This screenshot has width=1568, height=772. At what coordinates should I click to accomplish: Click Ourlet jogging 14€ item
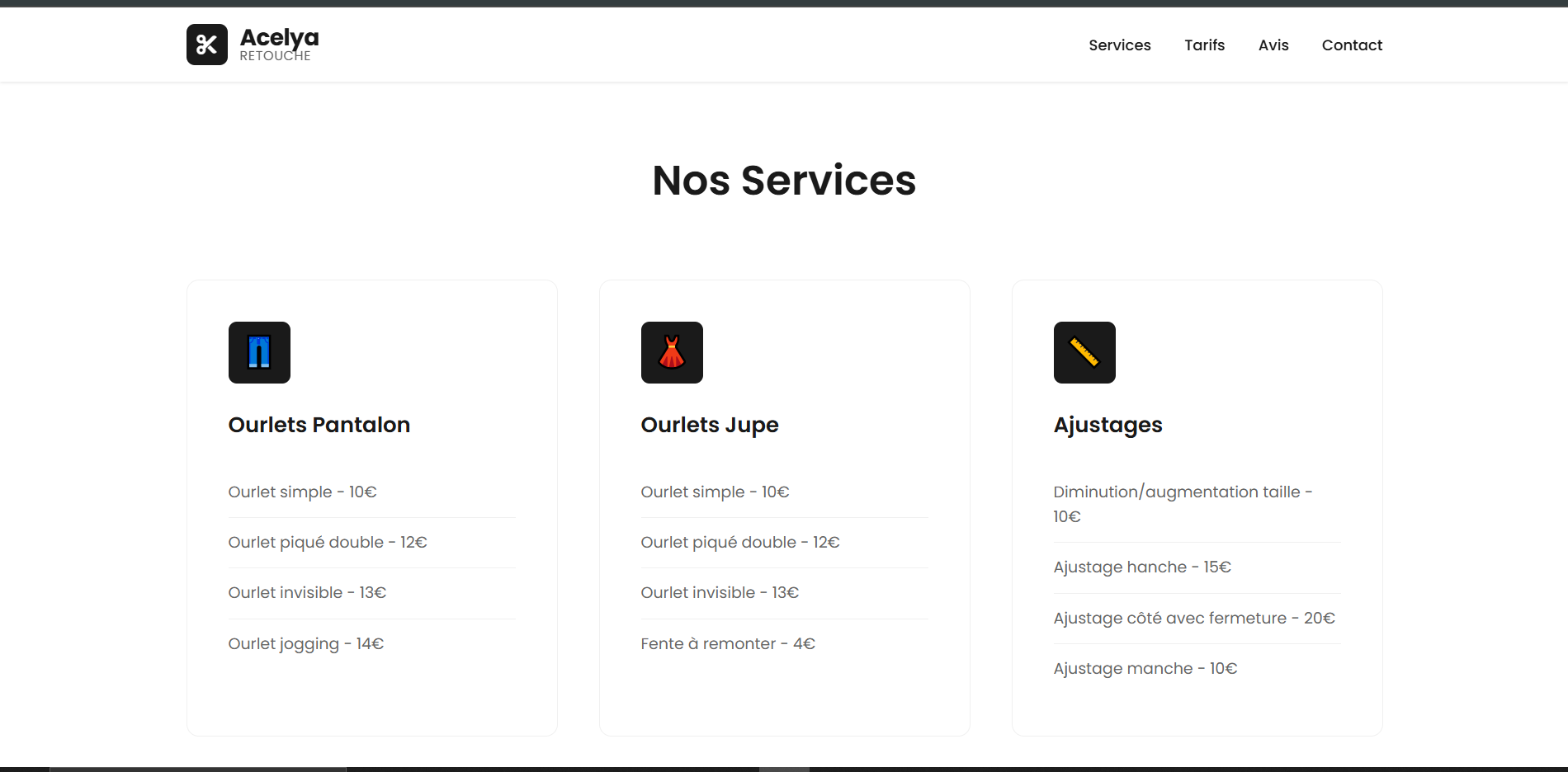pyautogui.click(x=305, y=643)
